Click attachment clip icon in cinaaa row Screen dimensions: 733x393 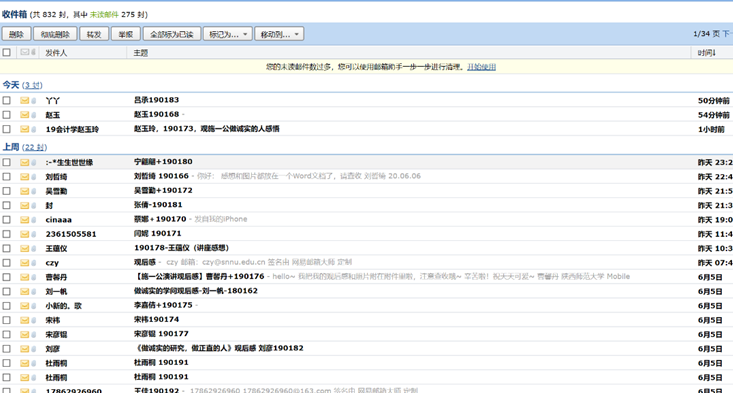pyautogui.click(x=34, y=220)
